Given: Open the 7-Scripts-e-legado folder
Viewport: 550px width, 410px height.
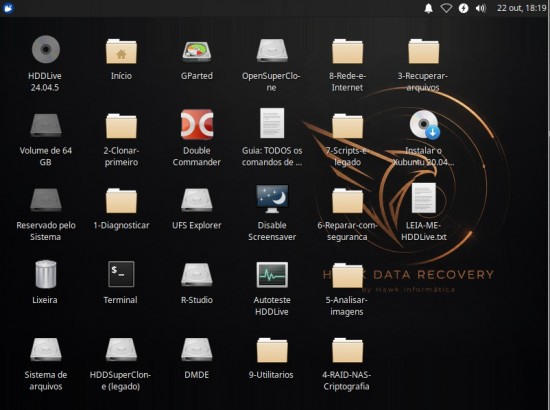Looking at the screenshot, I should tap(347, 126).
